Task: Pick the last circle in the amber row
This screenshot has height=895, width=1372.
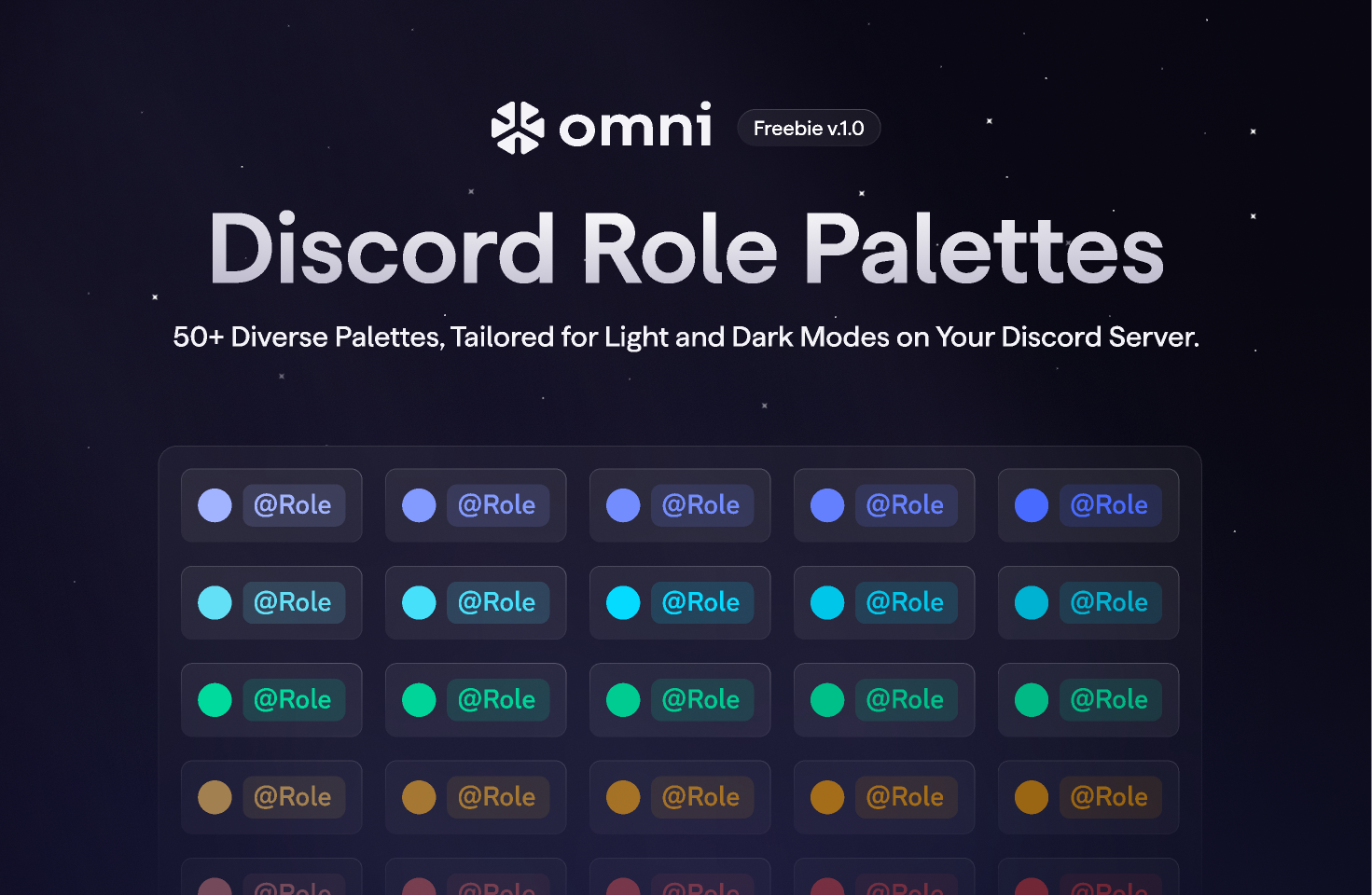Action: [1032, 797]
